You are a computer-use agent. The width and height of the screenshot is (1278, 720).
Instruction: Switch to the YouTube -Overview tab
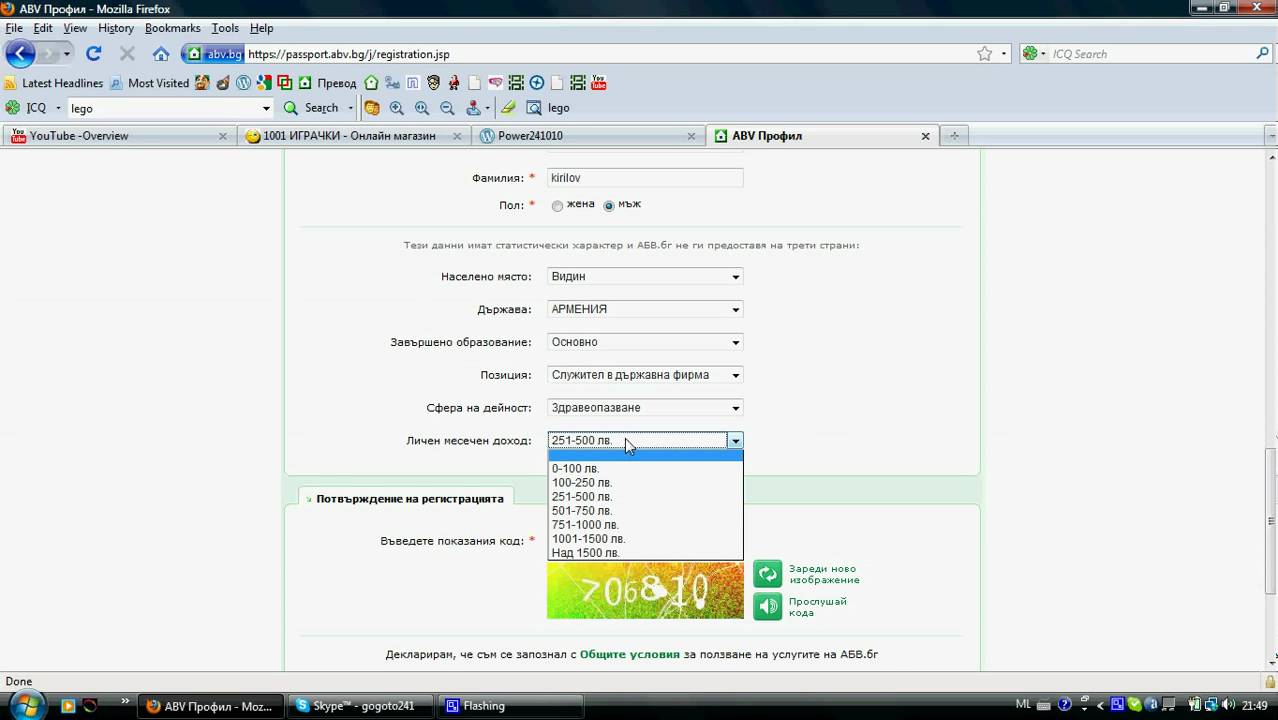pos(119,136)
